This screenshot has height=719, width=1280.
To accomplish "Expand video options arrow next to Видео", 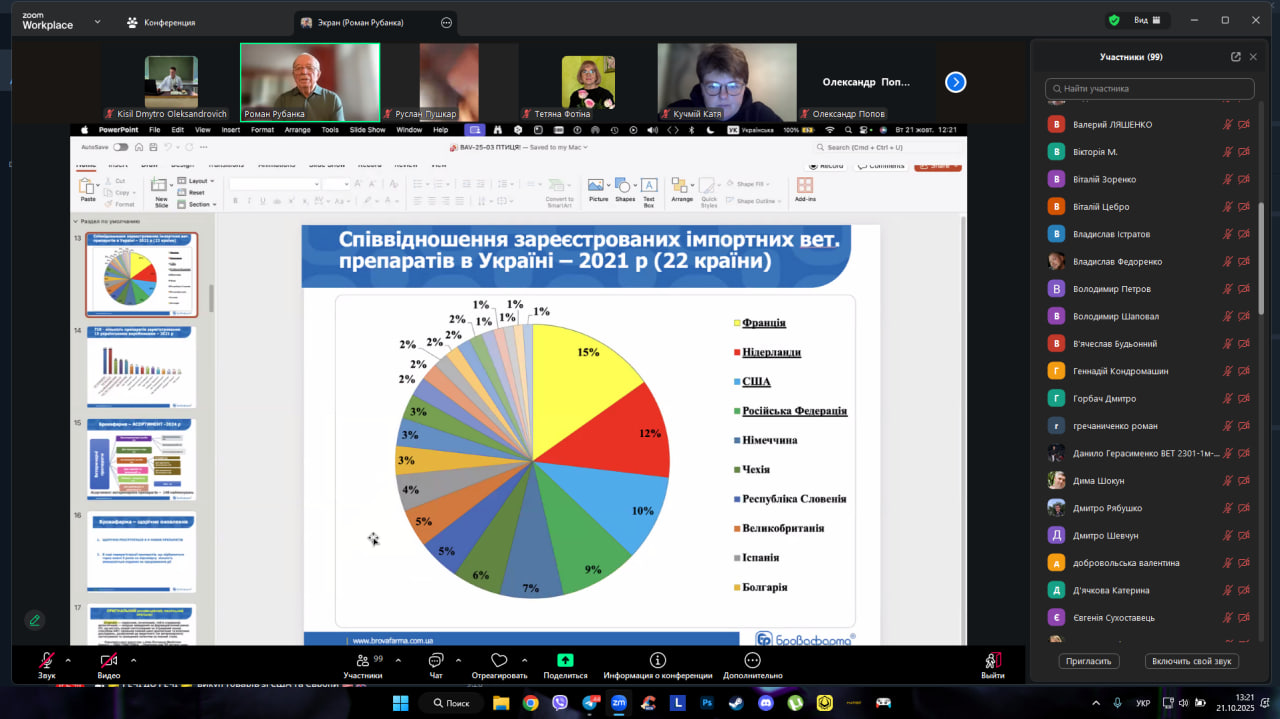I will point(133,660).
